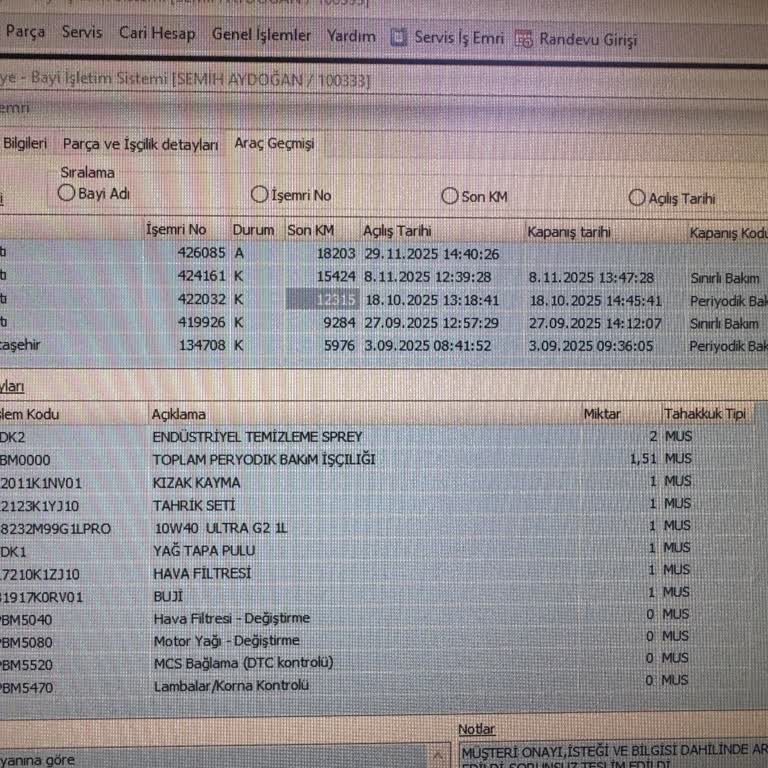Select 10W40 ULTRA G2 1L row
The width and height of the screenshot is (768, 768).
[x=377, y=528]
